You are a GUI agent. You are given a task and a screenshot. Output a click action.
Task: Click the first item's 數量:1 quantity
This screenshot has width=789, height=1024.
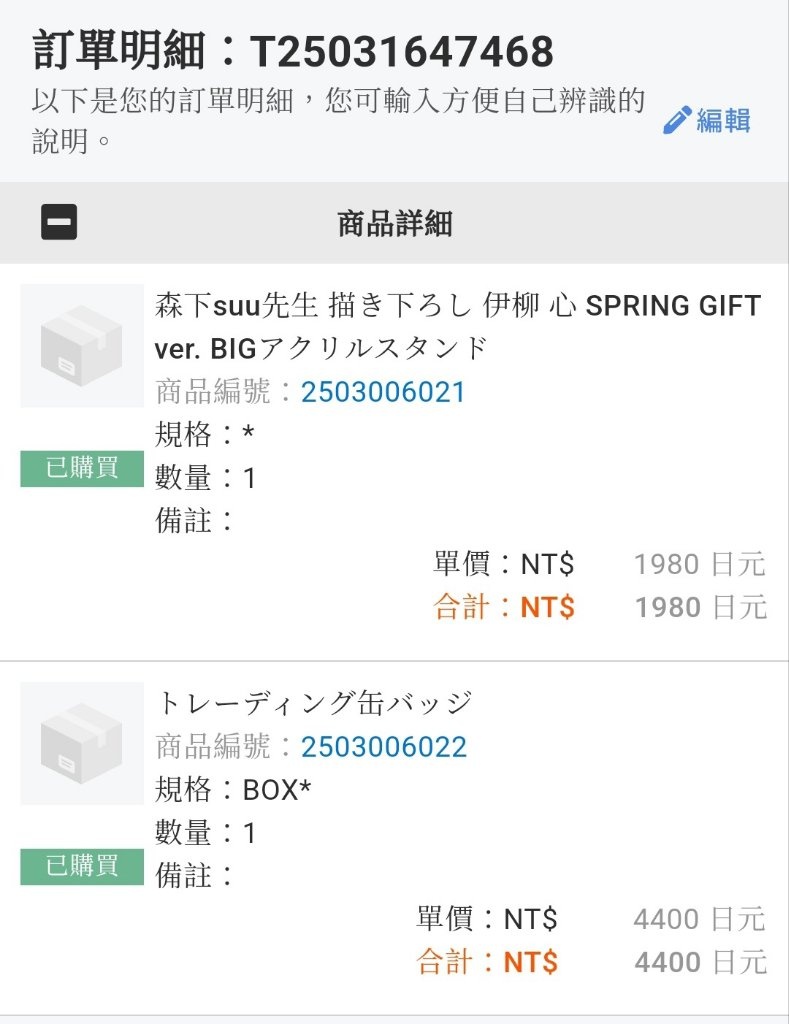205,477
